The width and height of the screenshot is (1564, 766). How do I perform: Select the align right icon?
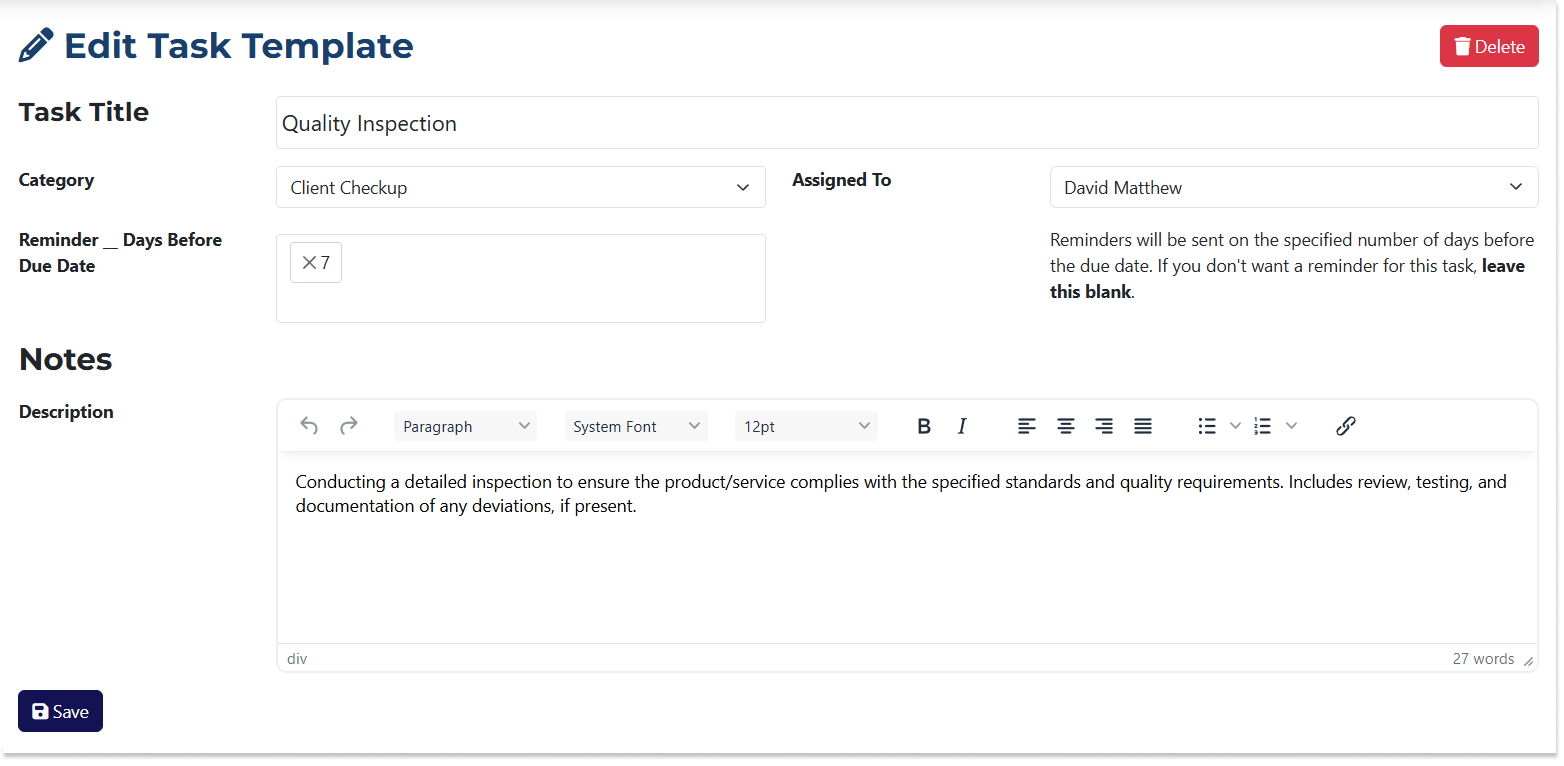pos(1103,425)
